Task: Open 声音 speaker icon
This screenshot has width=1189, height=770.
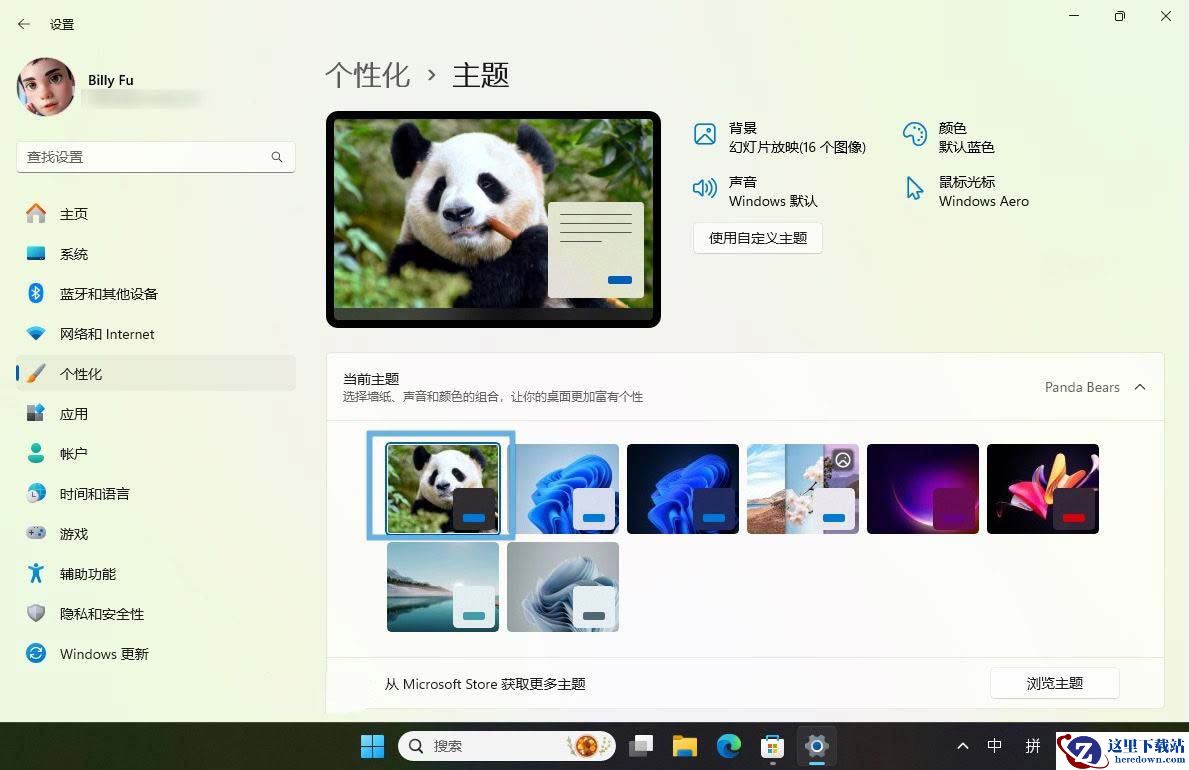Action: point(704,188)
